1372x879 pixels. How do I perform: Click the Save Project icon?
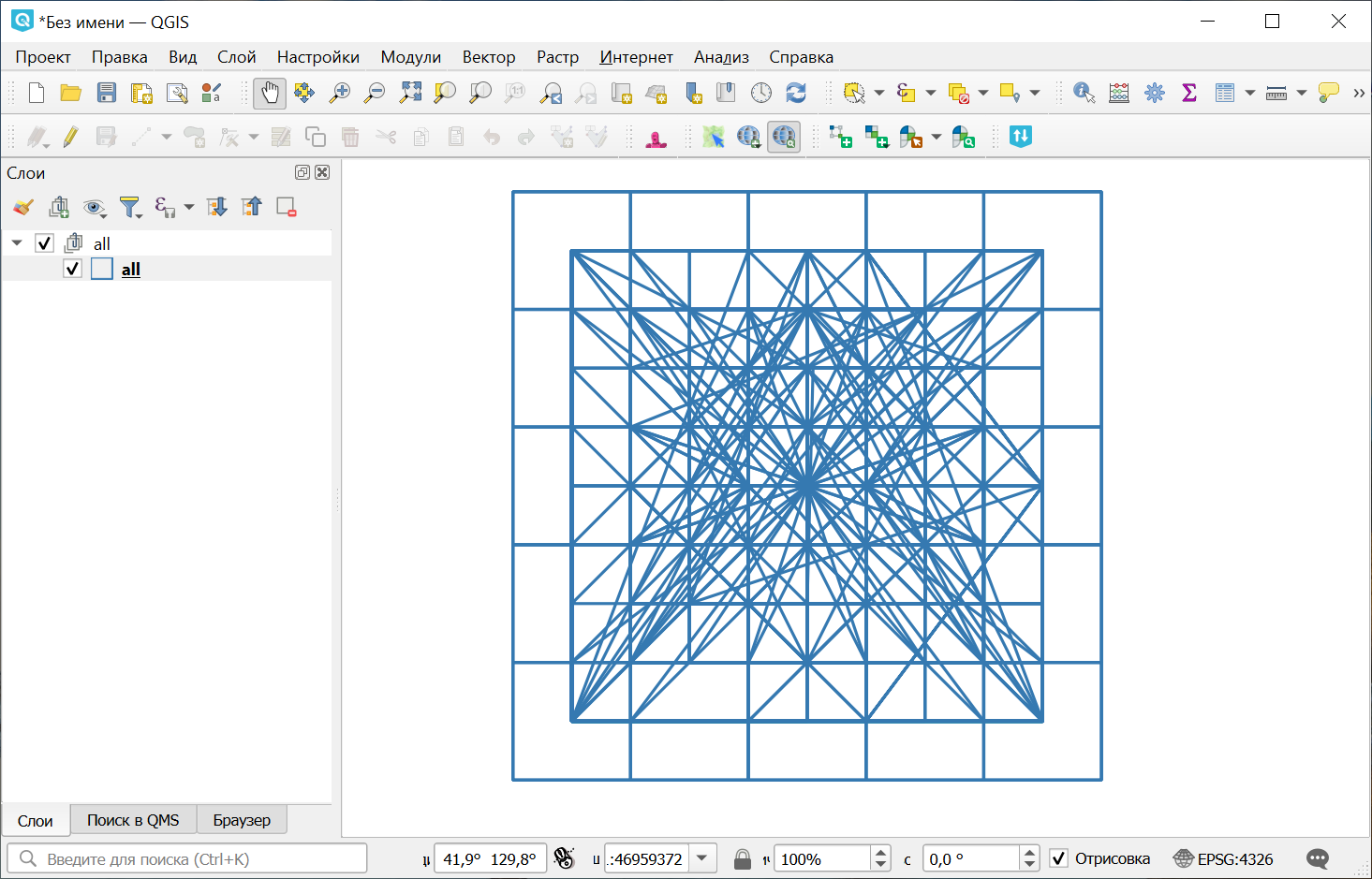point(107,93)
